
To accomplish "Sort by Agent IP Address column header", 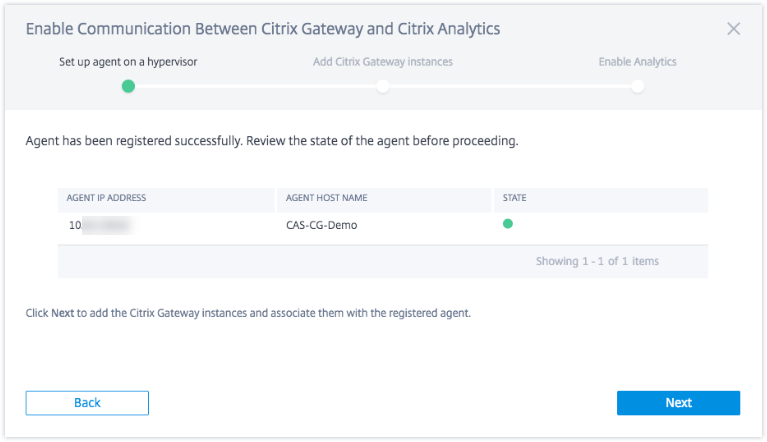I will [106, 198].
